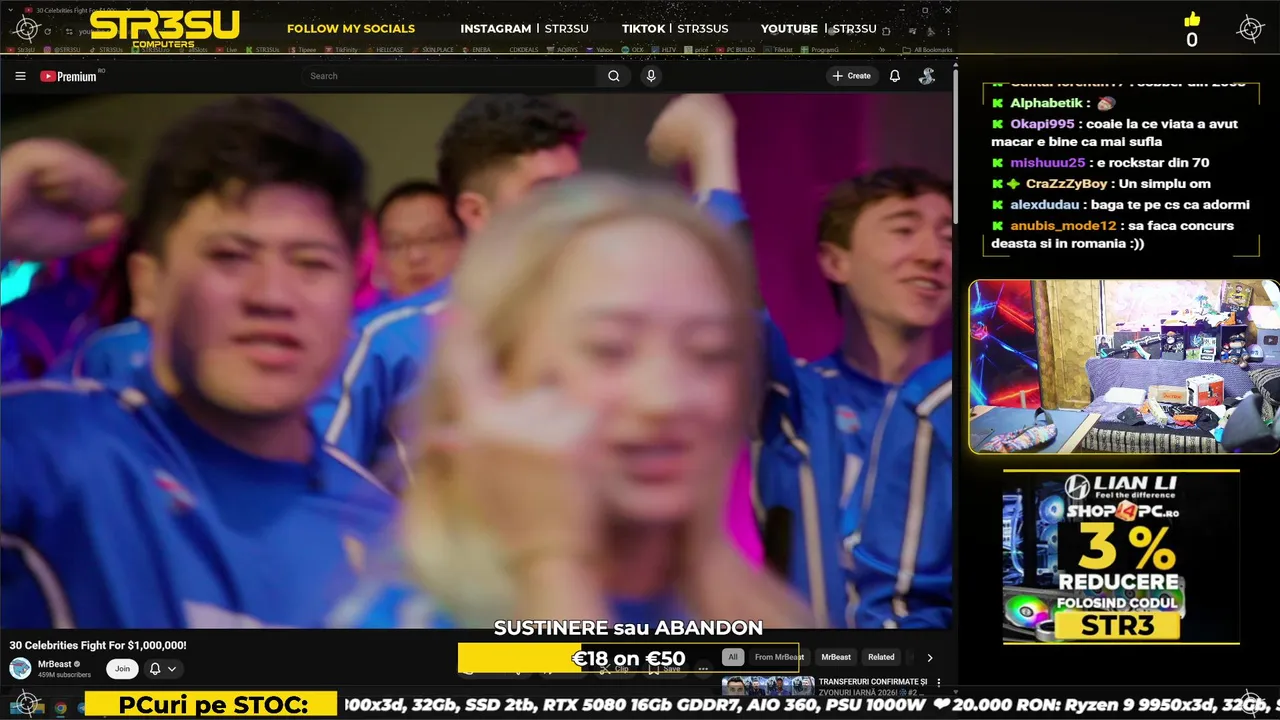
Task: Click chat username anubis_mode12
Action: point(1062,226)
